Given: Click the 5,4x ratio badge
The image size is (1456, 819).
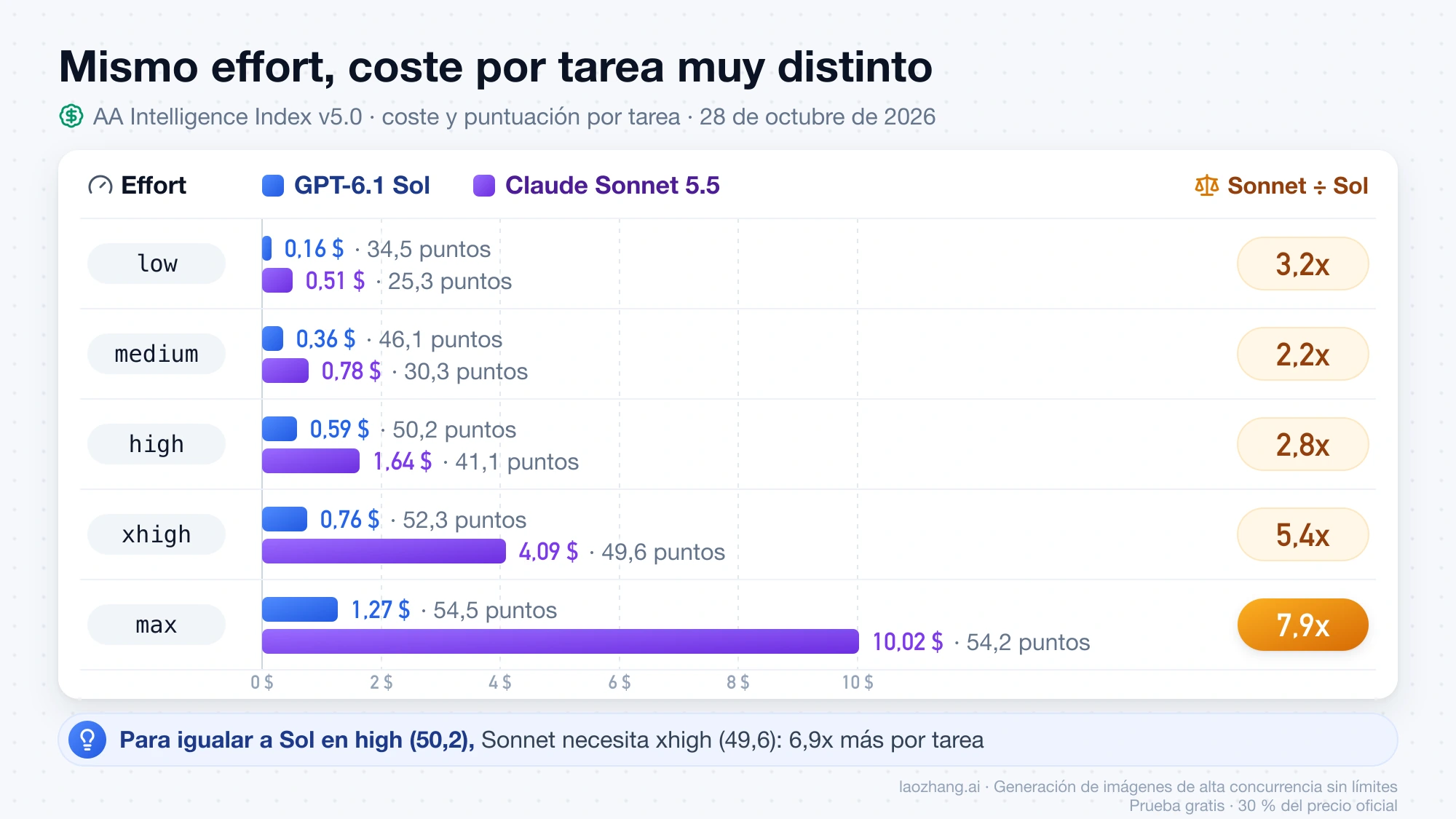Looking at the screenshot, I should [x=1303, y=534].
